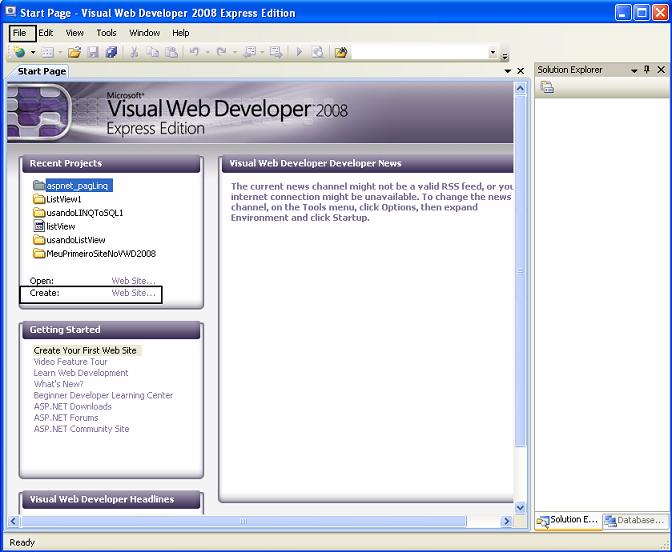This screenshot has width=672, height=552.
Task: Click the Open File folder icon
Action: 75,52
